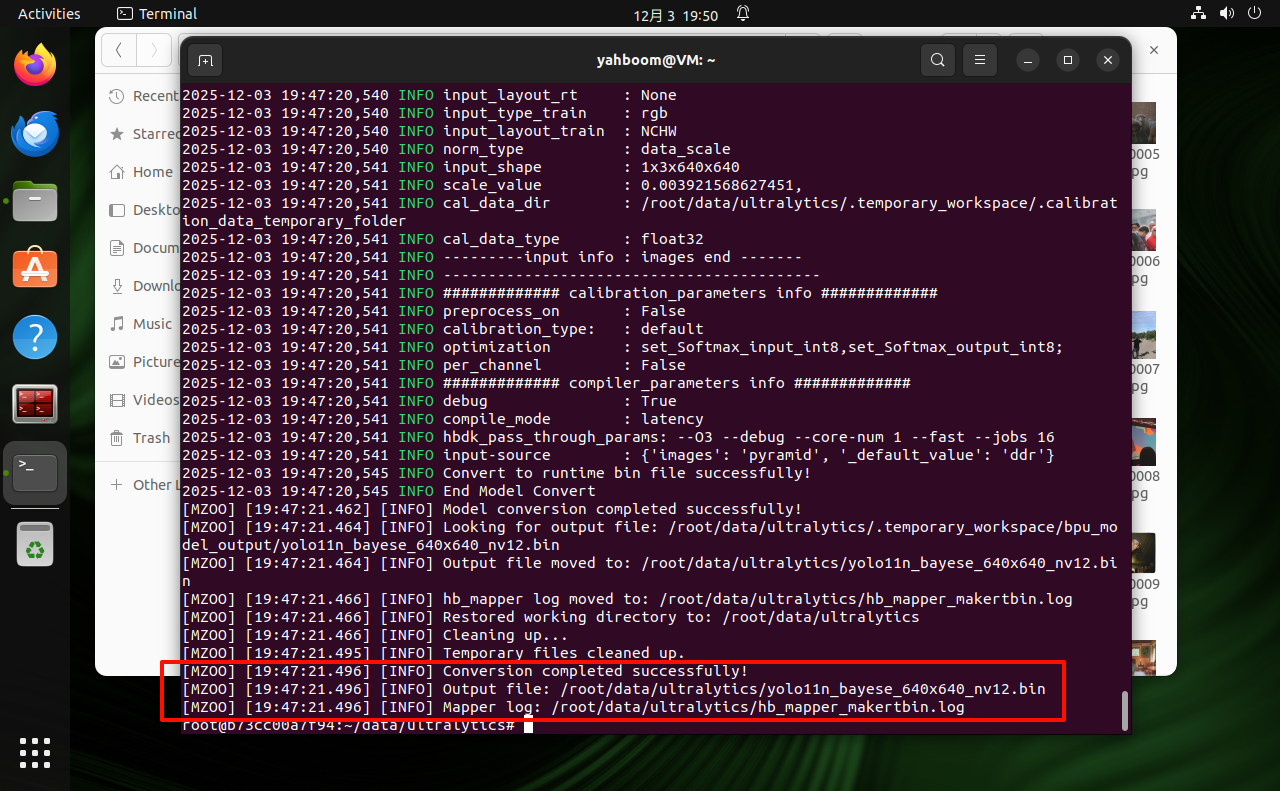The image size is (1280, 791).
Task: Go back in Files window
Action: (119, 49)
